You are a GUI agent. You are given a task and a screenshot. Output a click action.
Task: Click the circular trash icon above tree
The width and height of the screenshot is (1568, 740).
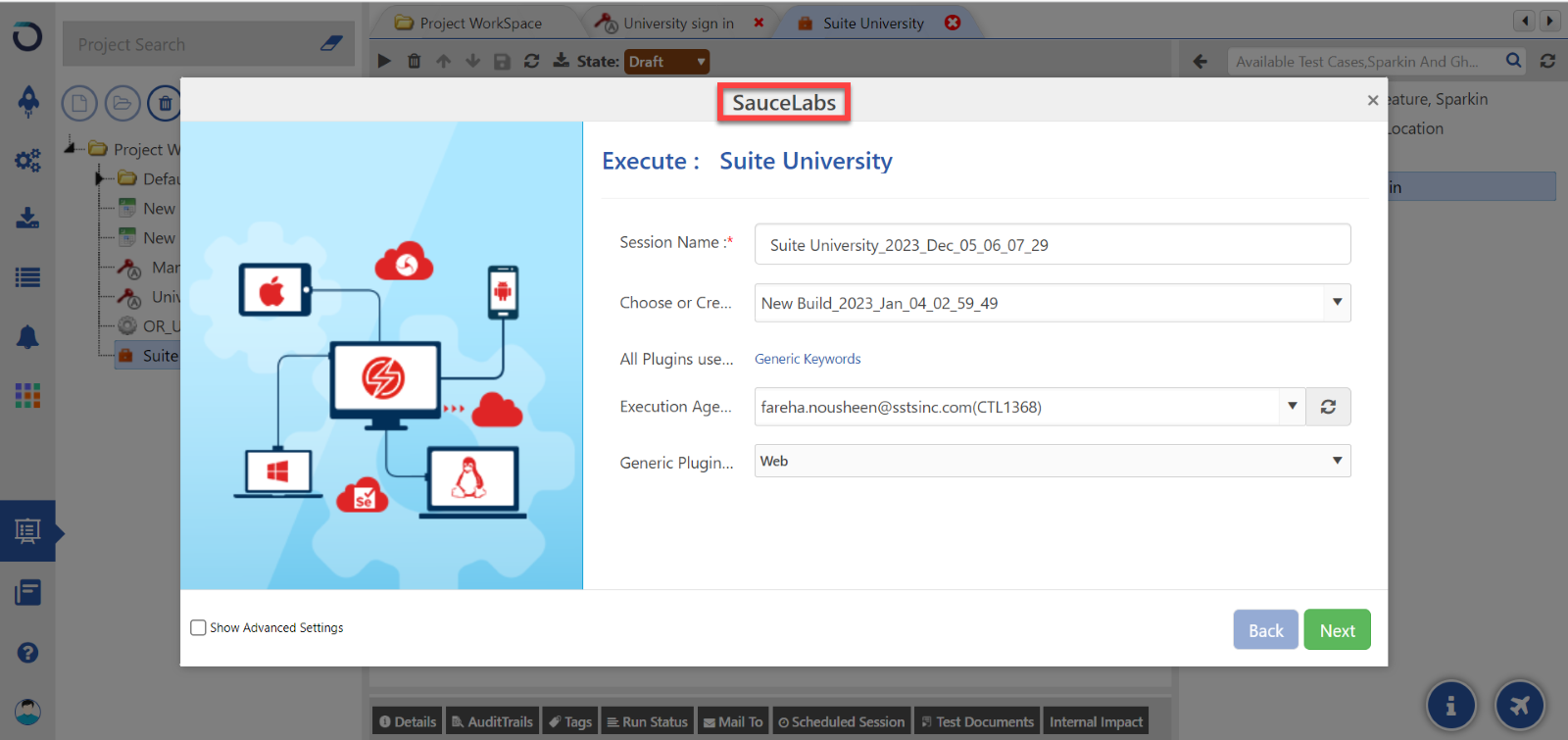pos(164,103)
